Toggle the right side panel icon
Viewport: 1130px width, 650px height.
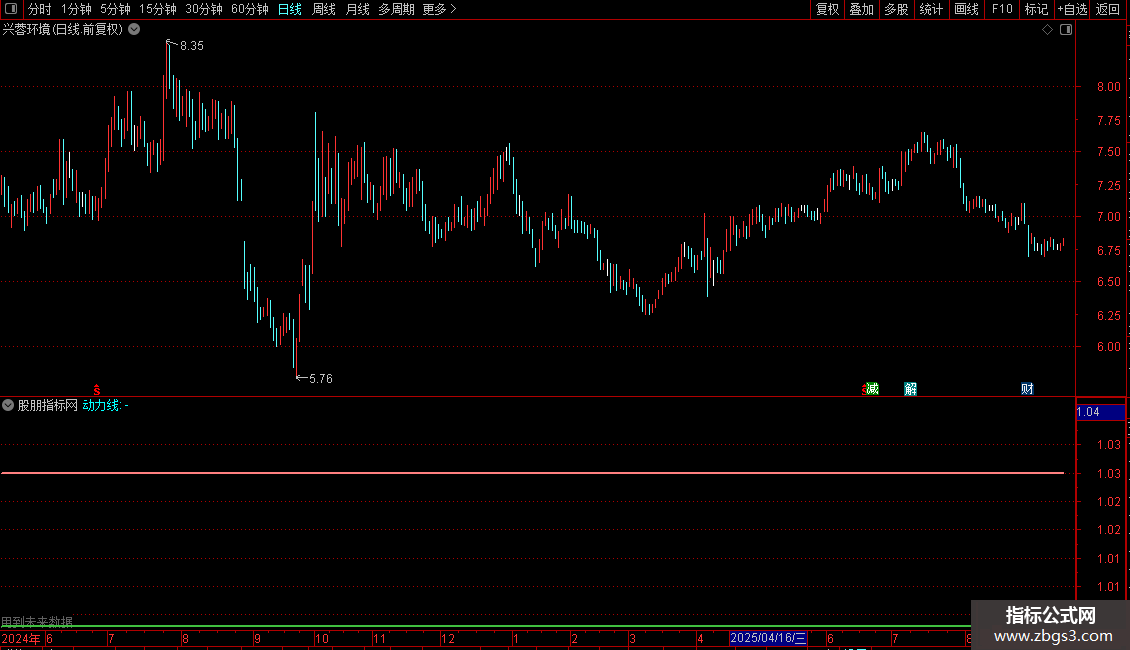[1066, 30]
